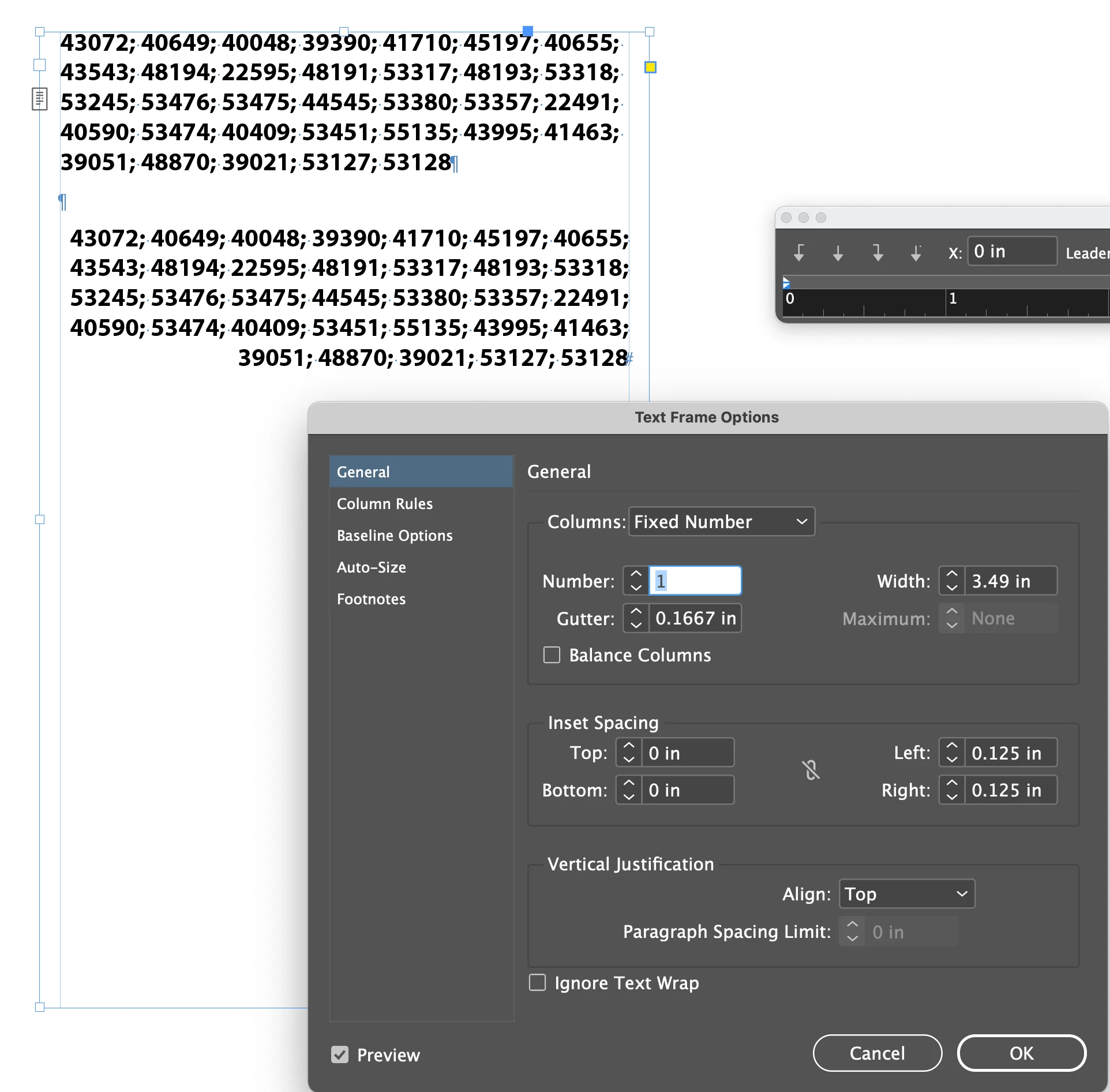The height and width of the screenshot is (1092, 1110).
Task: Click the inset spacing chain link icon
Action: click(811, 771)
